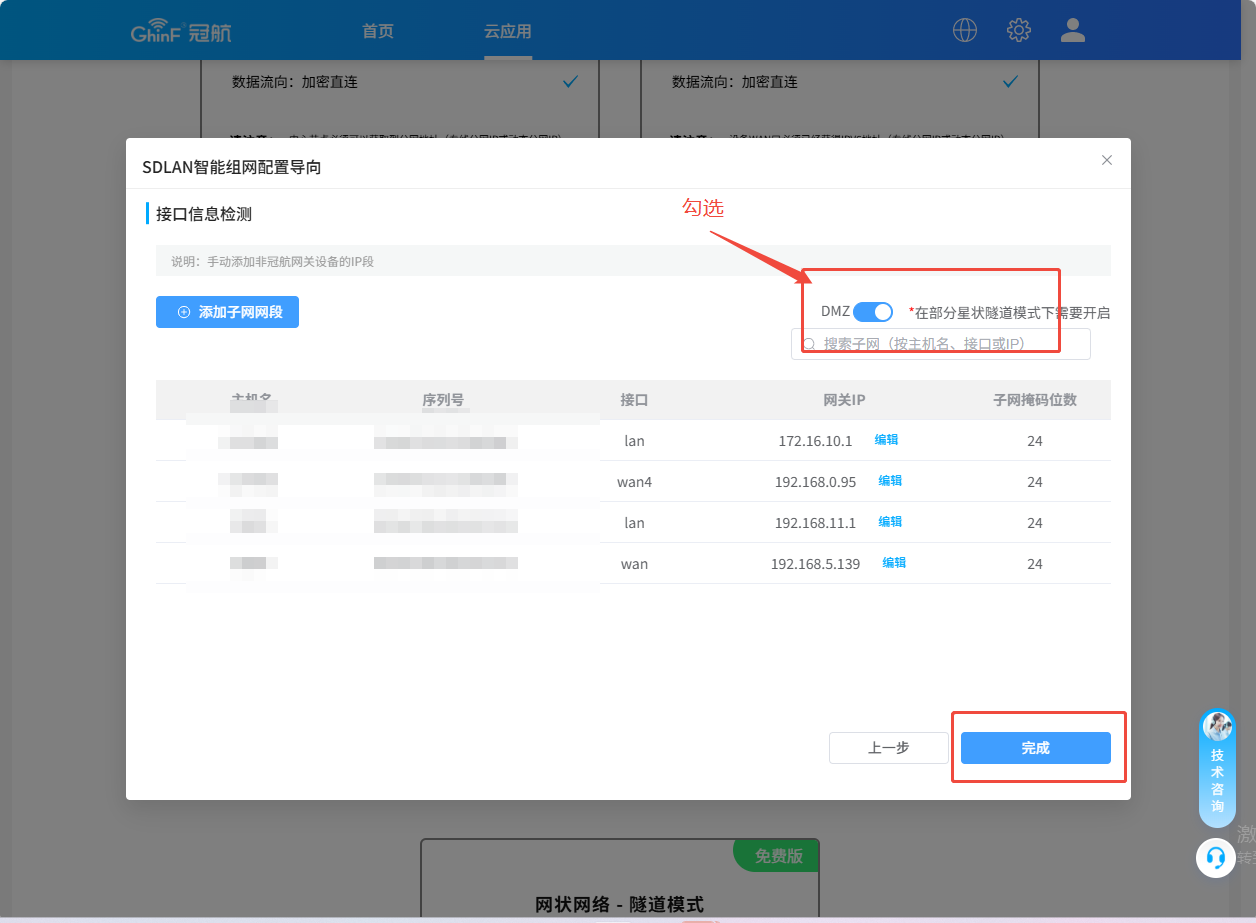This screenshot has height=923, width=1256.
Task: Click the GhinF 冠航 logo
Action: pos(181,31)
